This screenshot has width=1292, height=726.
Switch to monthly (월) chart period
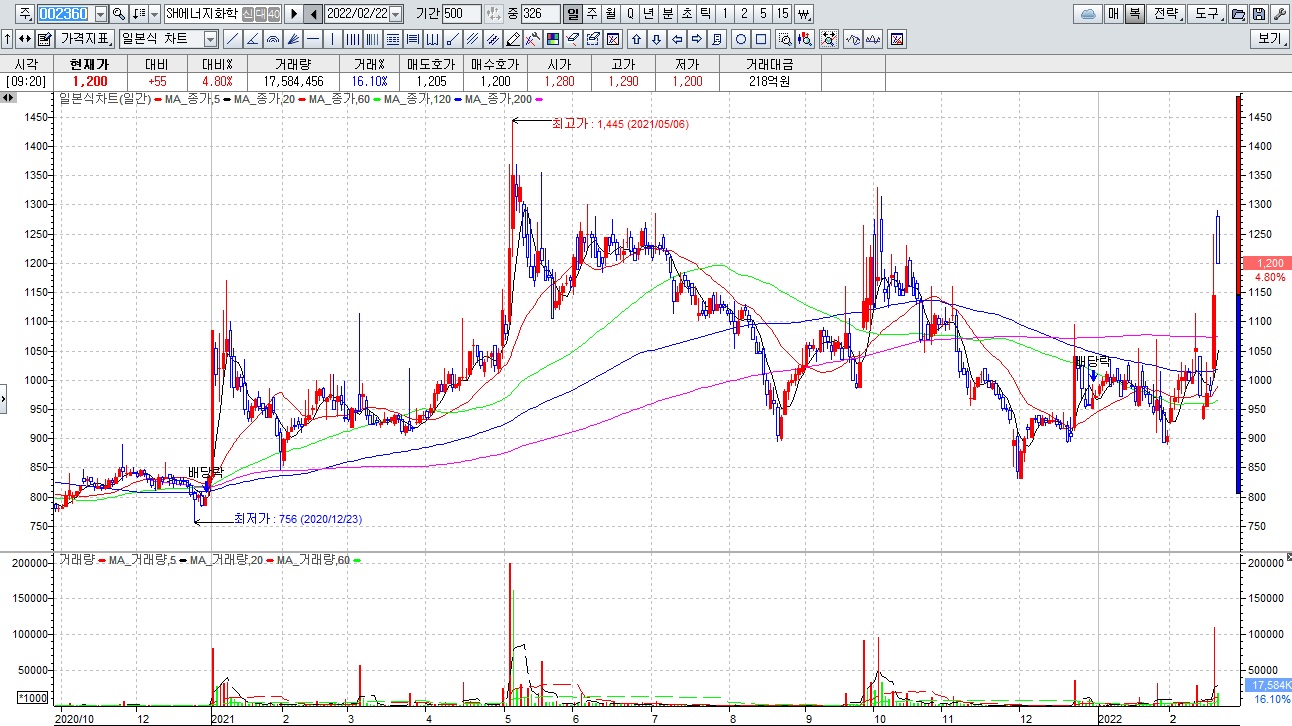tap(610, 14)
